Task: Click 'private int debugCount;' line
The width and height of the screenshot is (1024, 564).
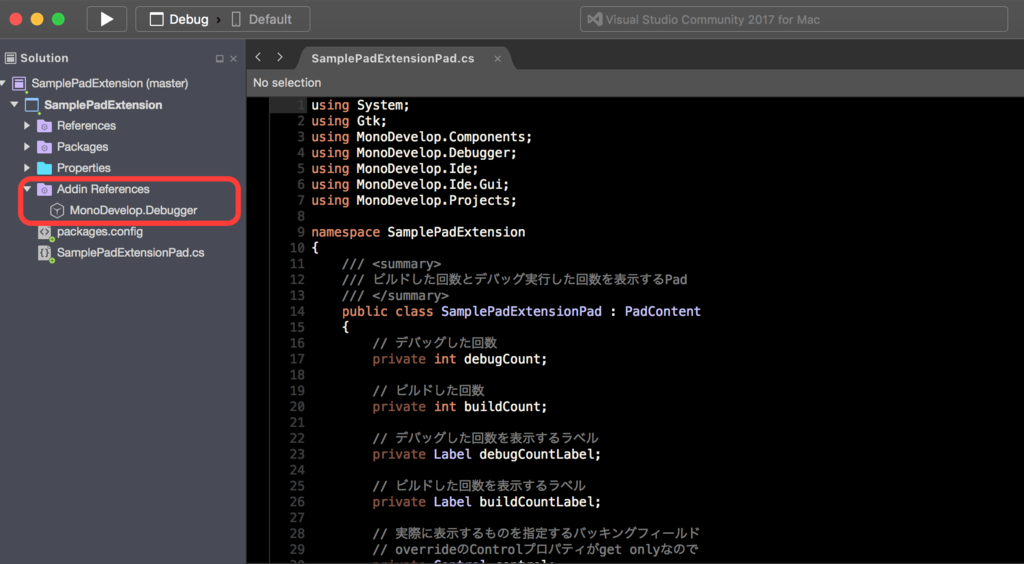Action: [x=460, y=359]
